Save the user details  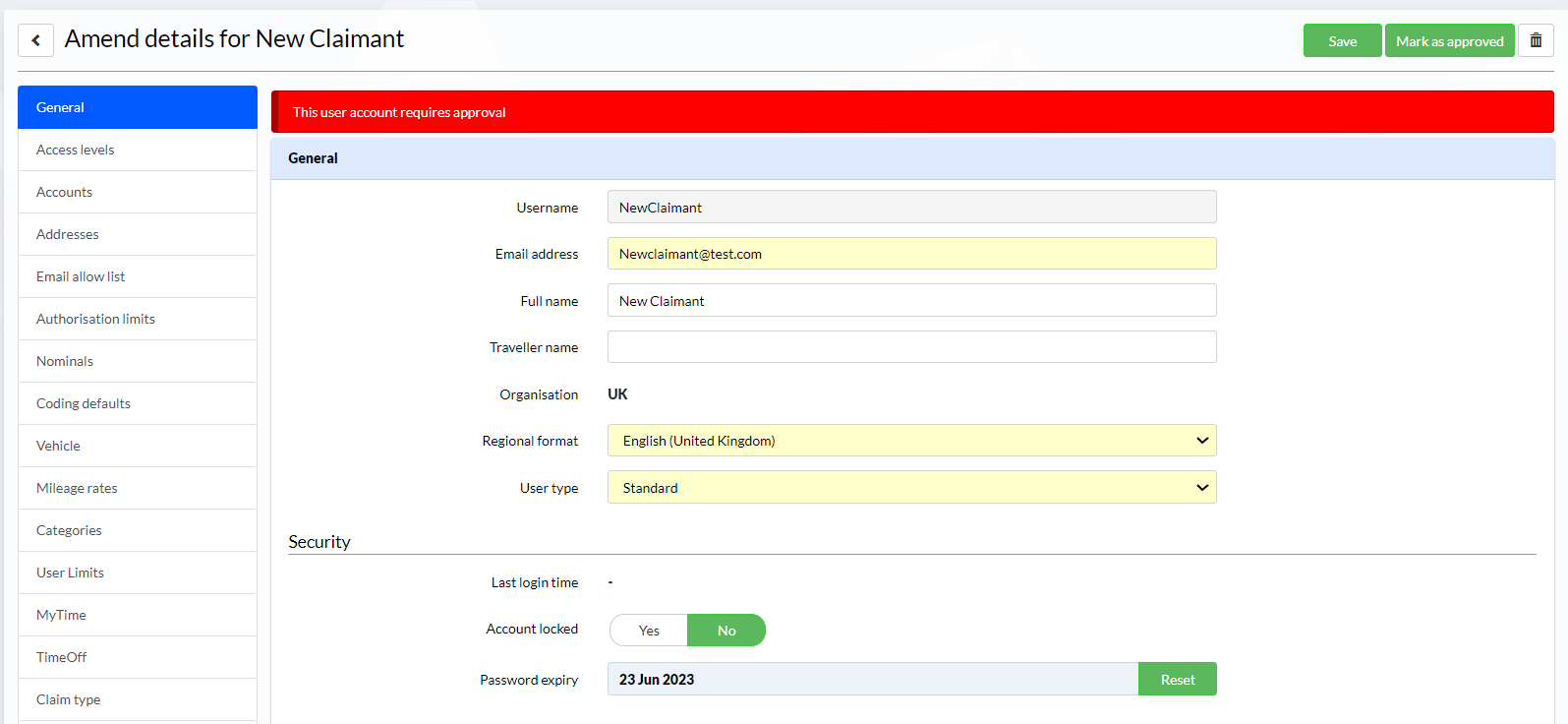1342,40
